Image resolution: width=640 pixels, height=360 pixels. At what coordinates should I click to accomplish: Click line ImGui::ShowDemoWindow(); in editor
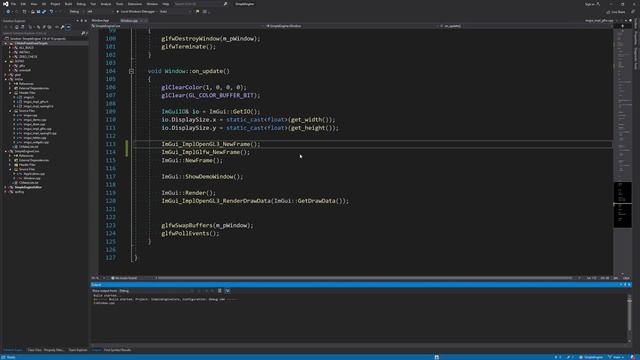click(202, 176)
